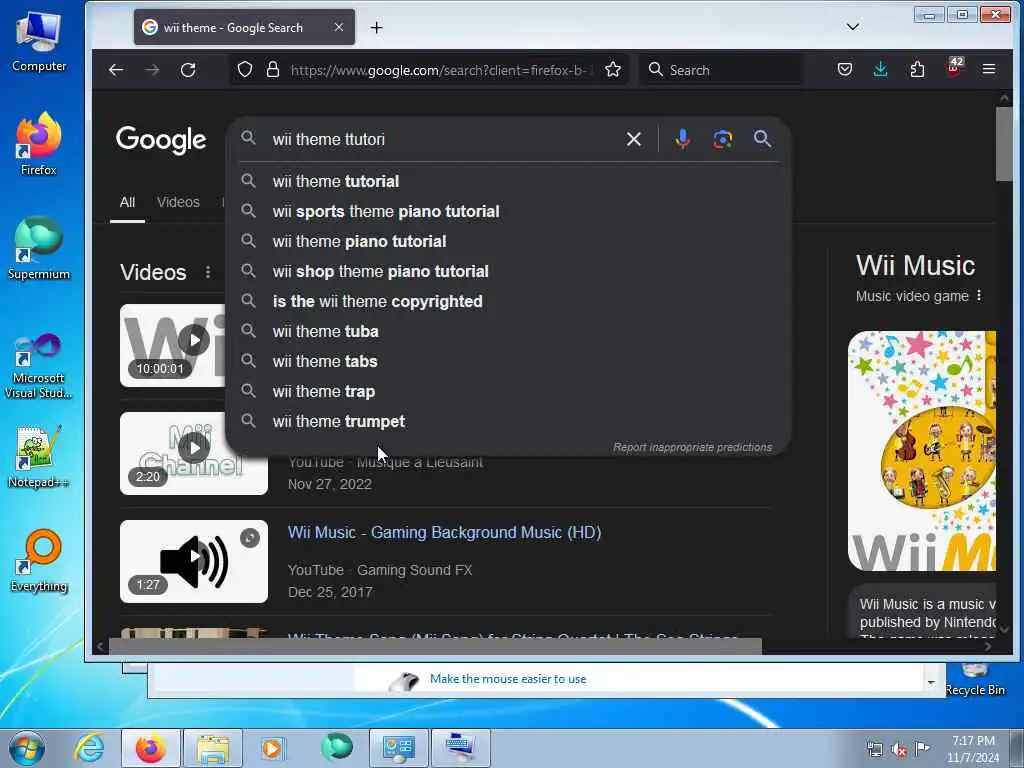Open the tracking protection shield icon
This screenshot has width=1024, height=768.
[245, 70]
